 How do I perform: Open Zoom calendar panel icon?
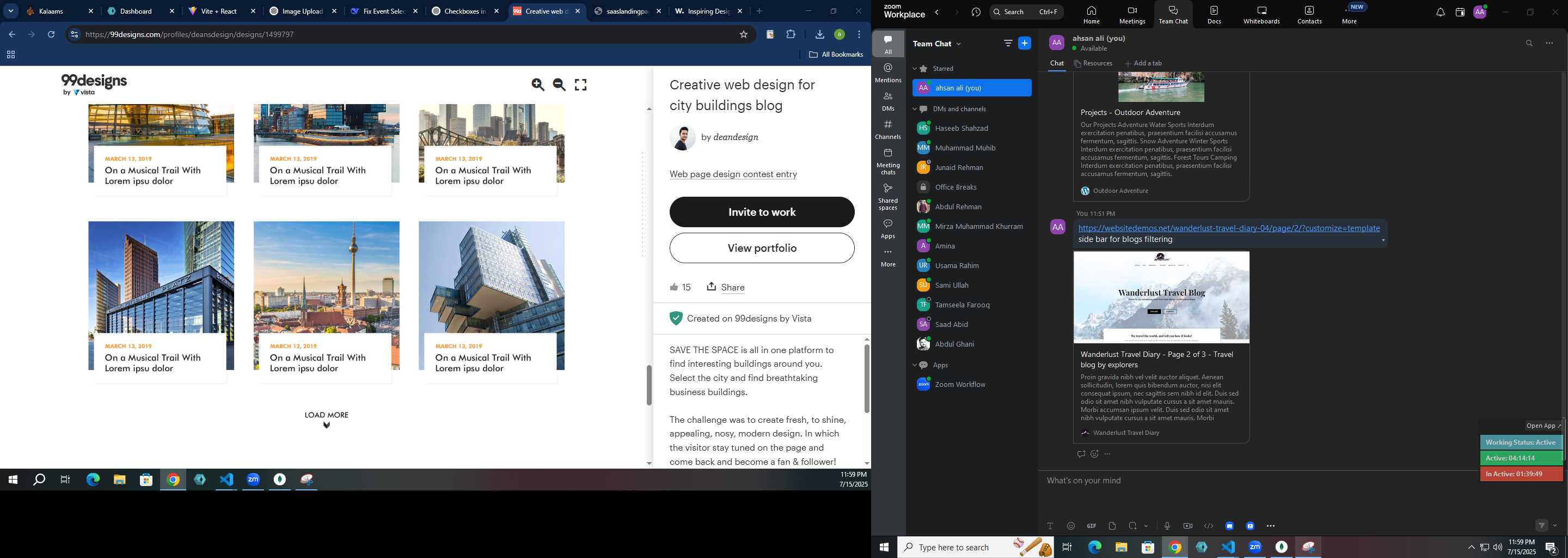coord(1460,12)
